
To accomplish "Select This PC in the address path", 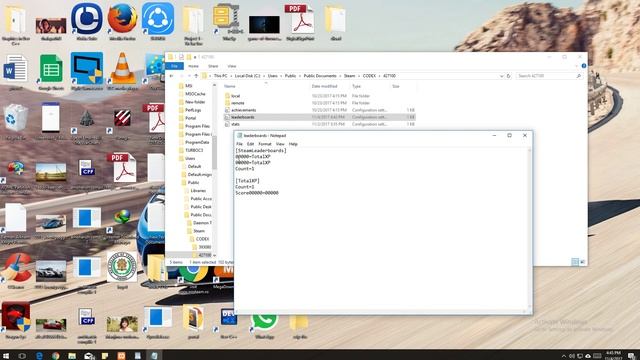I will 220,76.
